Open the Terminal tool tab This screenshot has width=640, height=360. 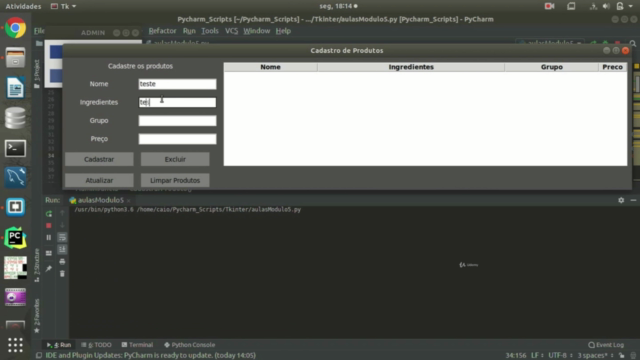pyautogui.click(x=137, y=345)
